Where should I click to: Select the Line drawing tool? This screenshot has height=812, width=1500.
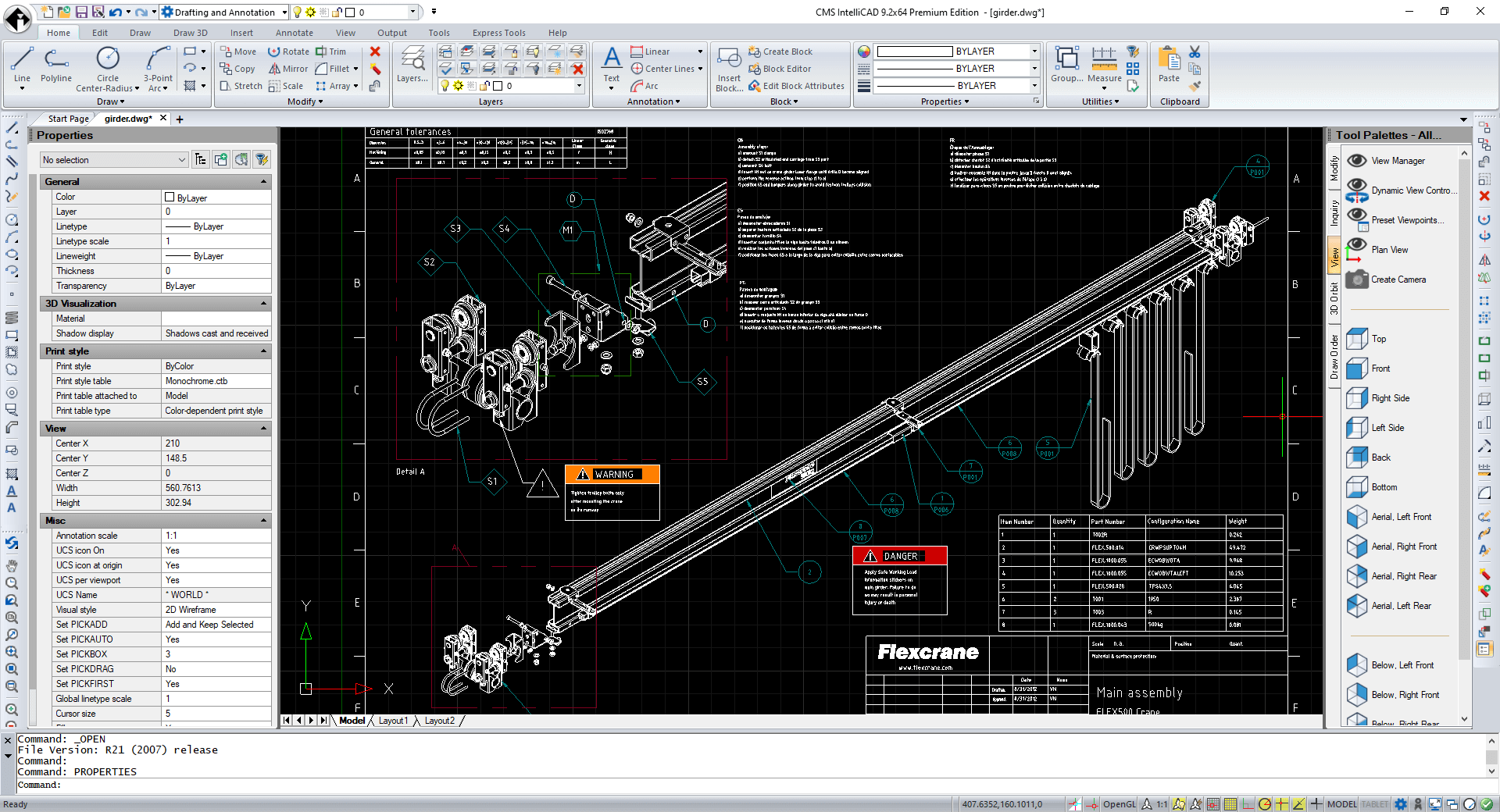[22, 64]
